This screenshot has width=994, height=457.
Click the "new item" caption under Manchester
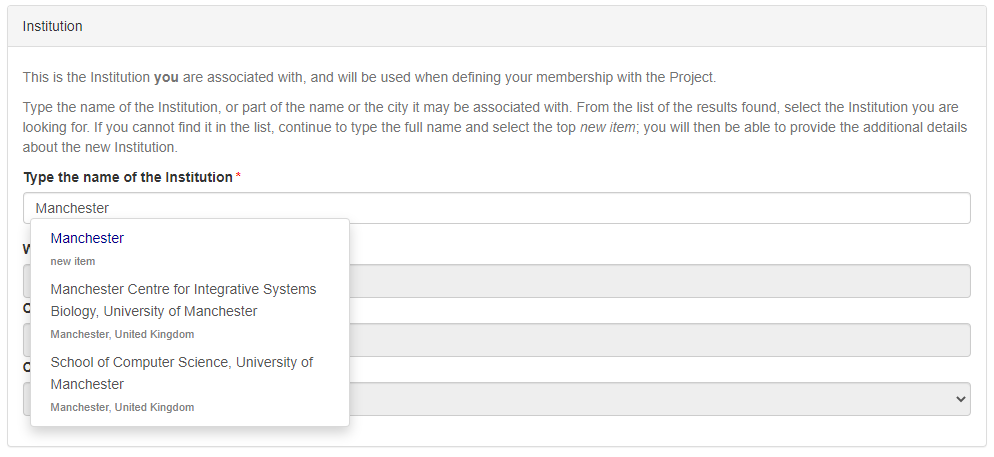(73, 261)
